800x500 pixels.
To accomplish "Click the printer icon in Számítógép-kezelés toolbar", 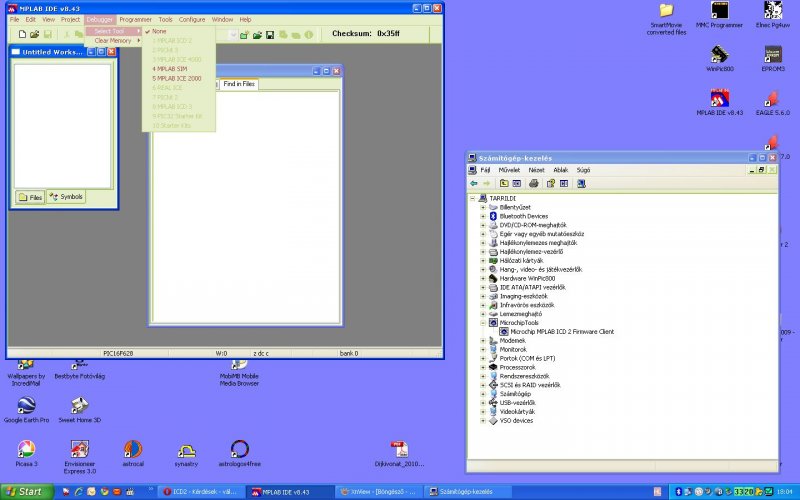I will (x=534, y=183).
